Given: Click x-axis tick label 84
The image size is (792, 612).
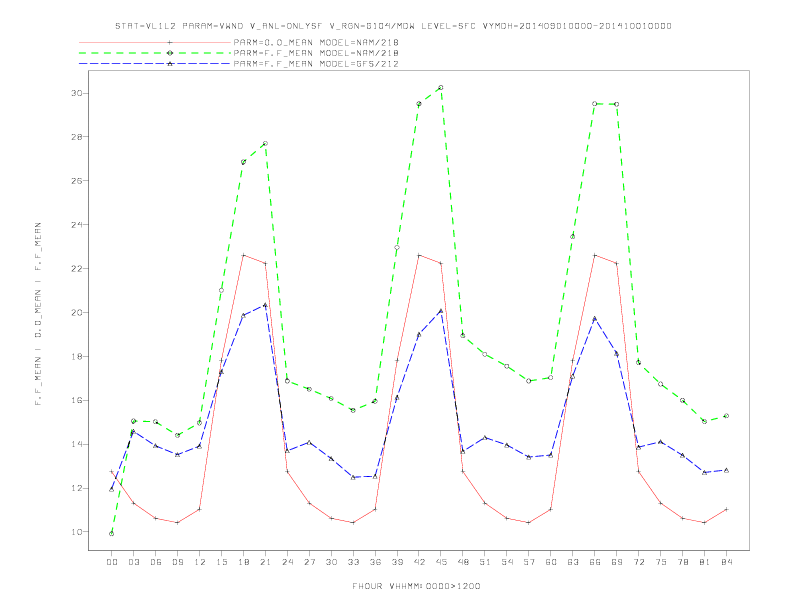Looking at the screenshot, I should click(x=726, y=562).
